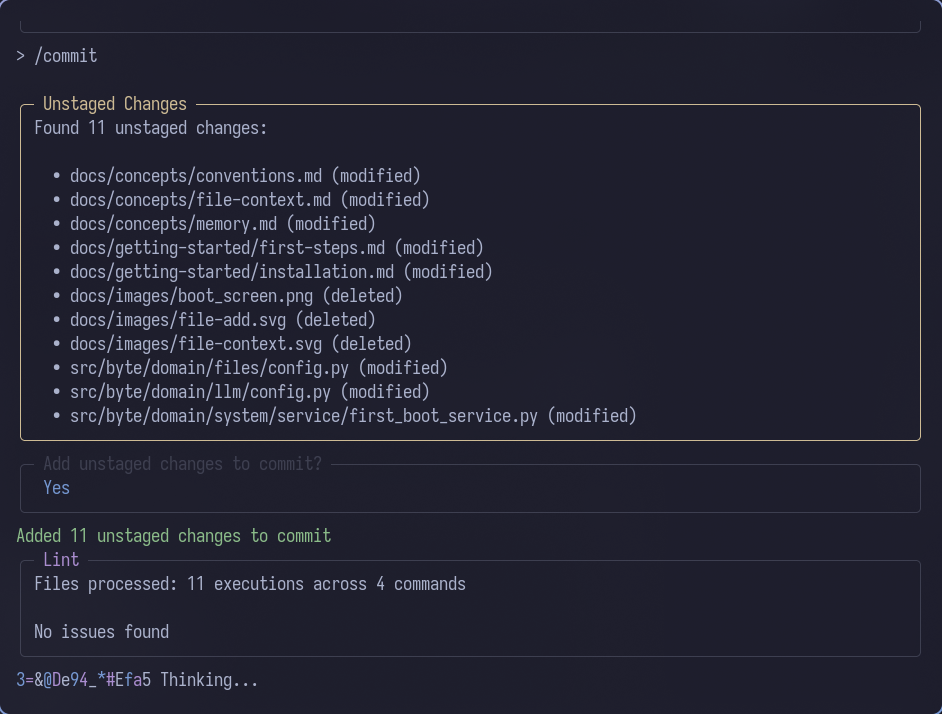Click the 'No issues found' lint result

(x=101, y=632)
